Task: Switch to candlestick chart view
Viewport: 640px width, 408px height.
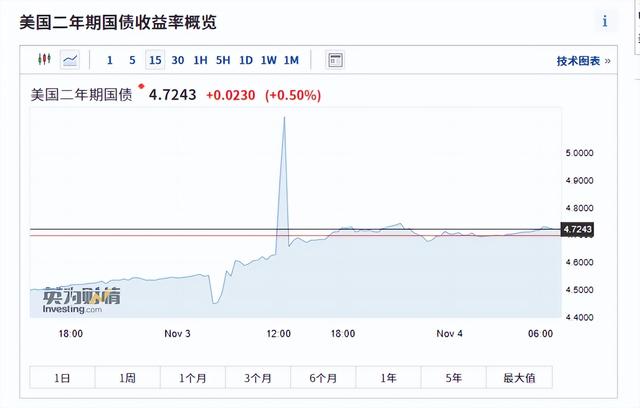Action: [44, 60]
